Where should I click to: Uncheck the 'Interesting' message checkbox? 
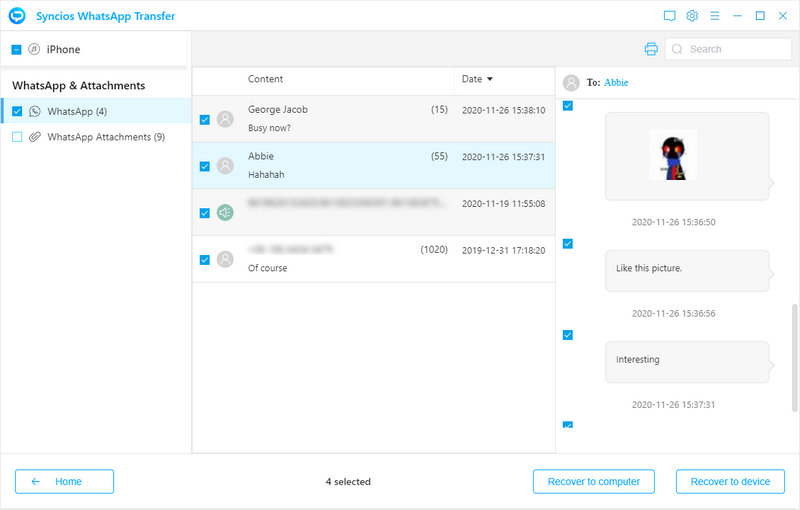(x=567, y=335)
